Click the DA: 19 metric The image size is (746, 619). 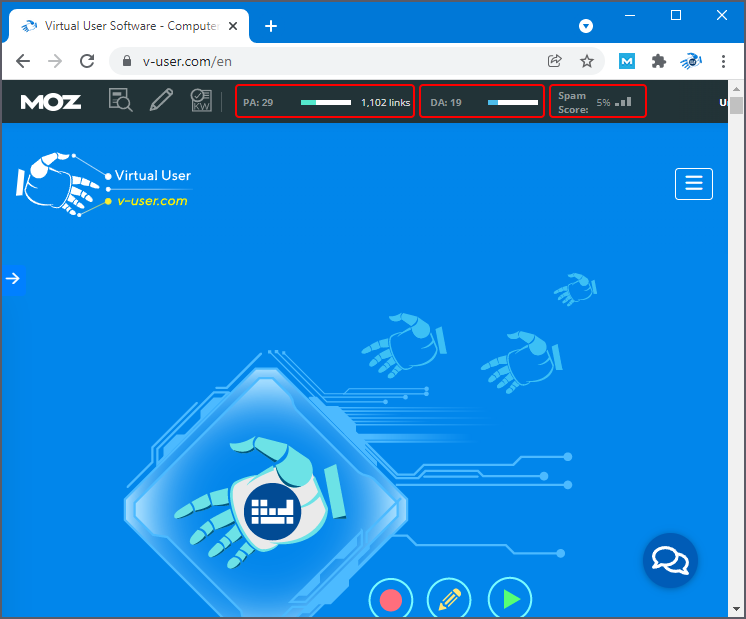tap(446, 103)
